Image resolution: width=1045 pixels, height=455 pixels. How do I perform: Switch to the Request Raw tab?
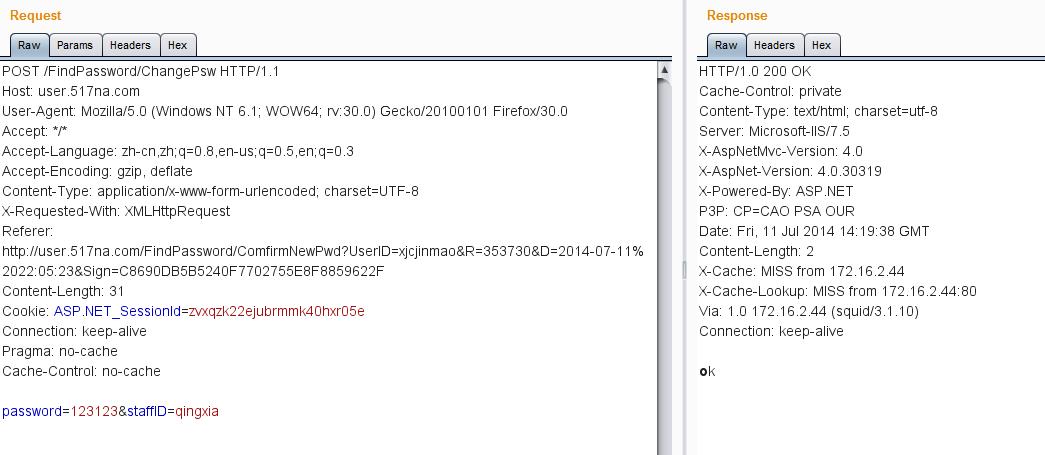[x=29, y=45]
